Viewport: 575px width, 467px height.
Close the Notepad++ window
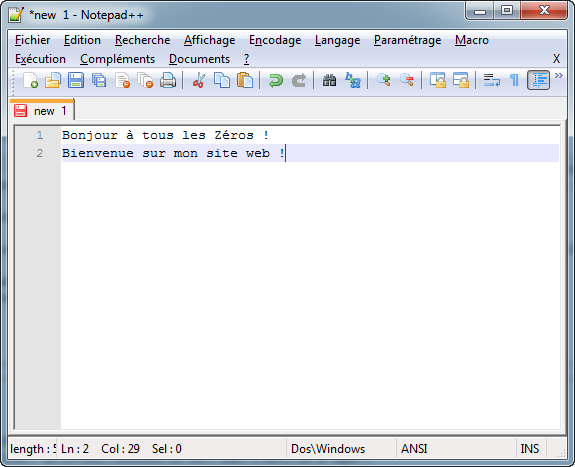click(544, 11)
